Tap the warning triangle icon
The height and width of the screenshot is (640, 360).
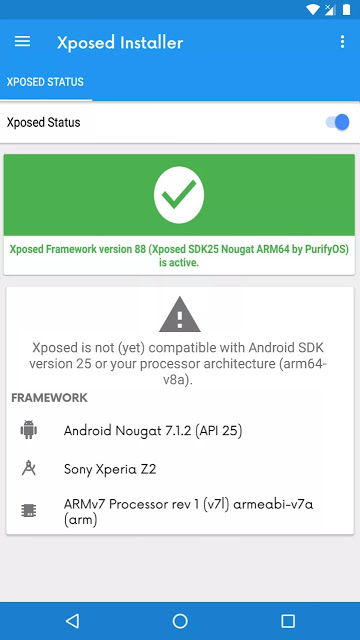coord(180,314)
